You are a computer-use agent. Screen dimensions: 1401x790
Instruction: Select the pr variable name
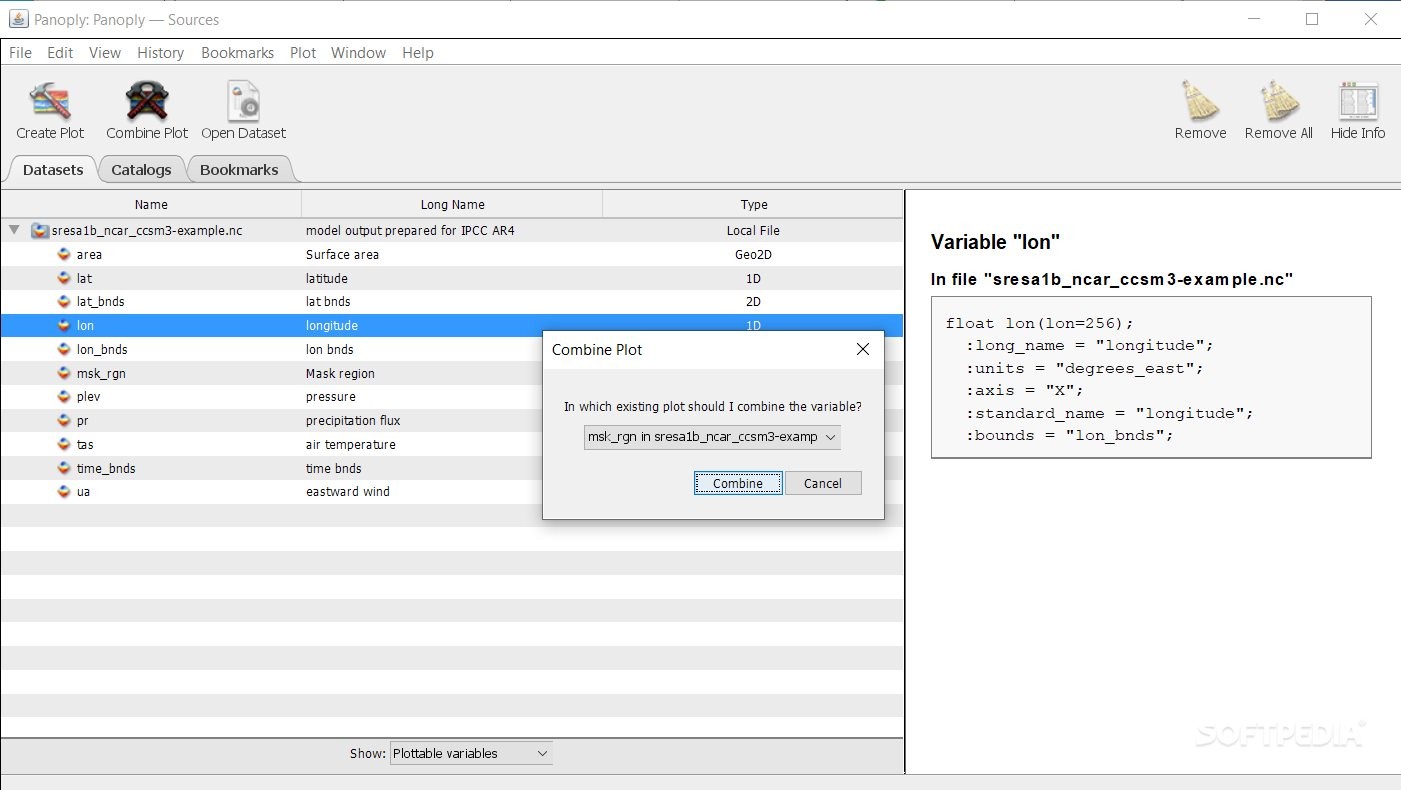tap(82, 420)
